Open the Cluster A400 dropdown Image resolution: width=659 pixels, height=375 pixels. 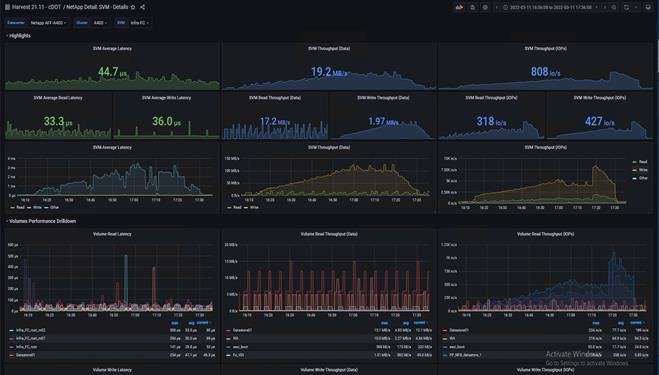(x=100, y=23)
